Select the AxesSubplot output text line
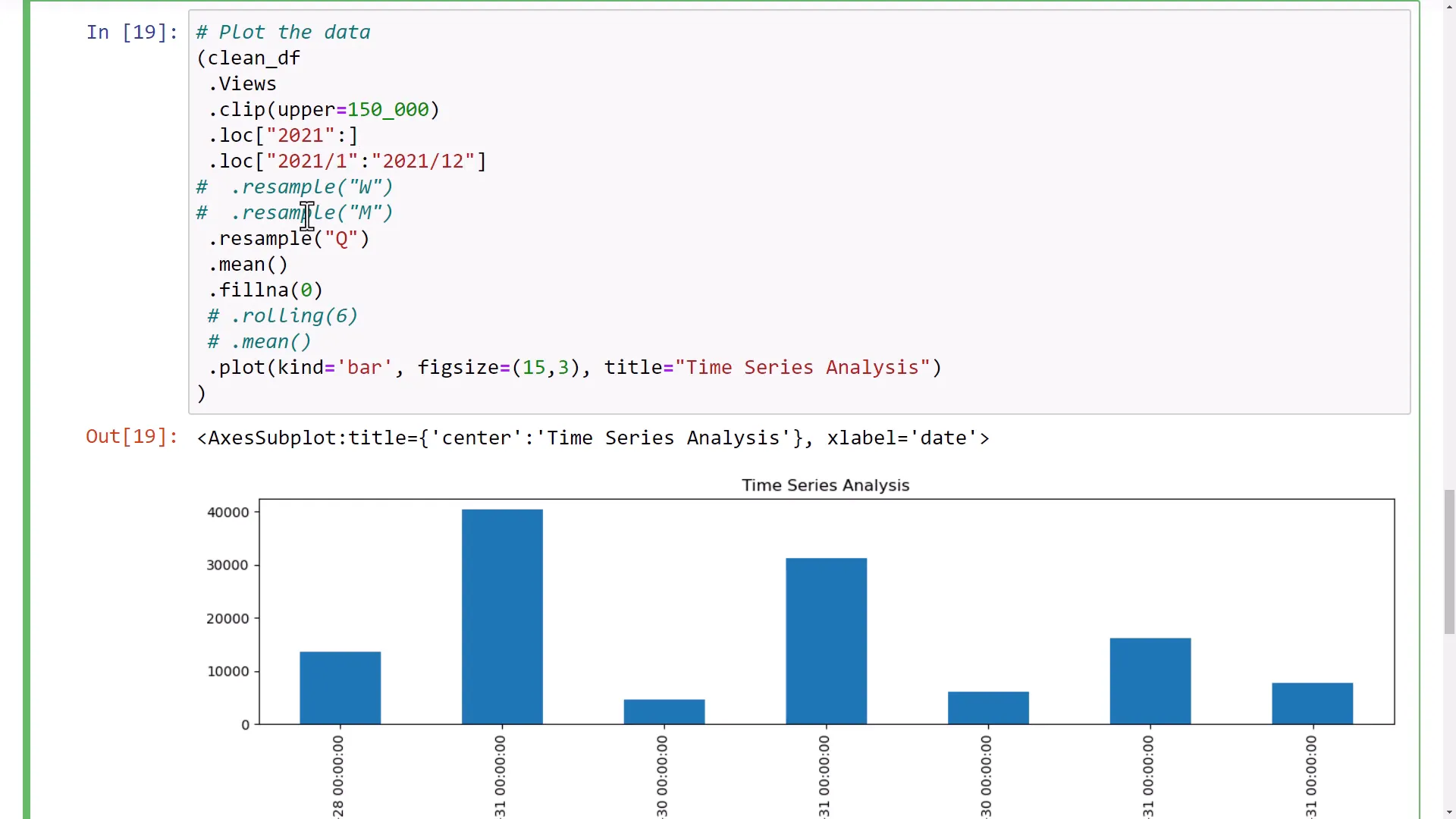This screenshot has height=819, width=1456. (x=591, y=438)
